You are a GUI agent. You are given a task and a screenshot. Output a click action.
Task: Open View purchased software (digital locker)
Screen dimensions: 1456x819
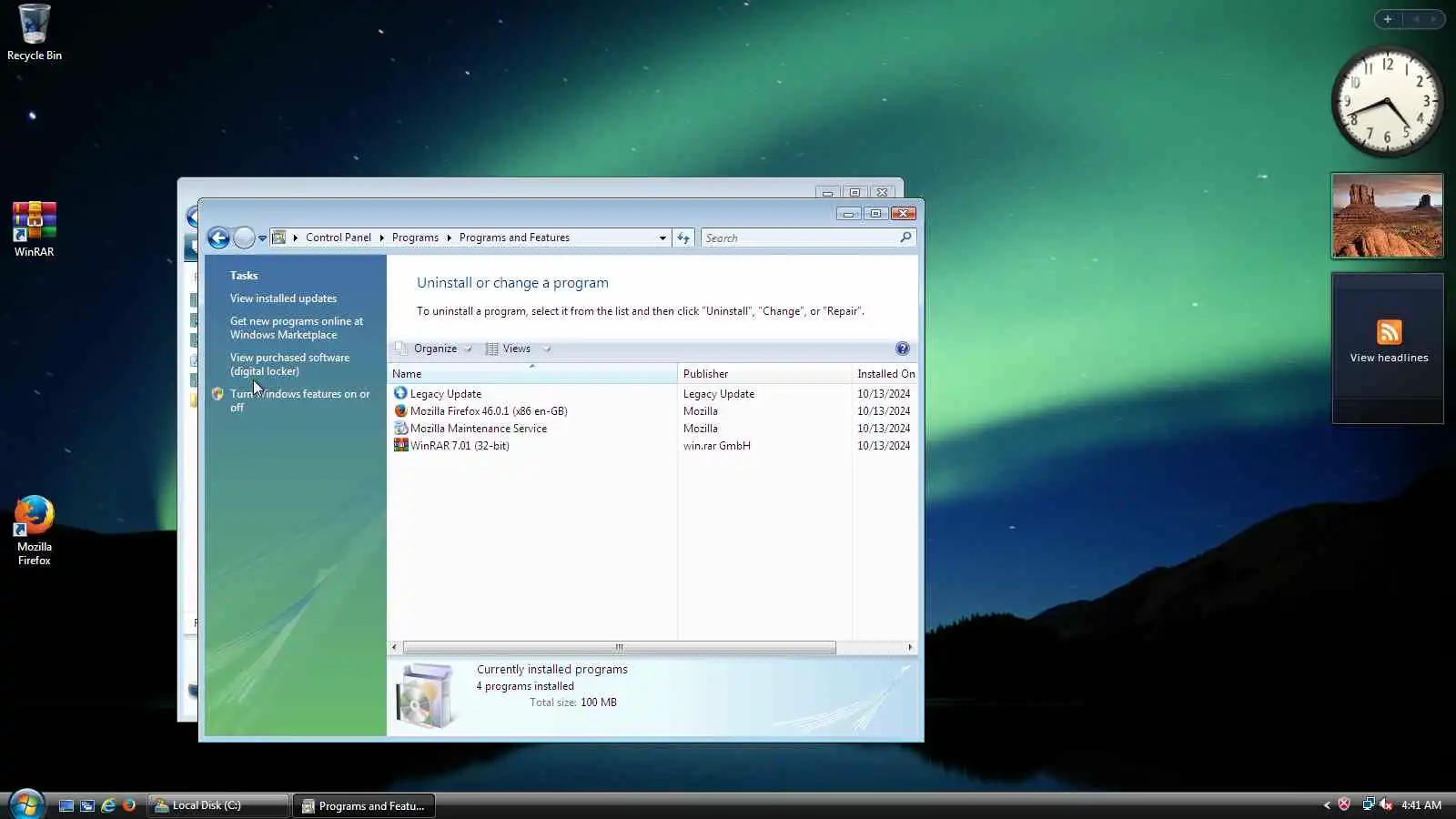coord(289,364)
